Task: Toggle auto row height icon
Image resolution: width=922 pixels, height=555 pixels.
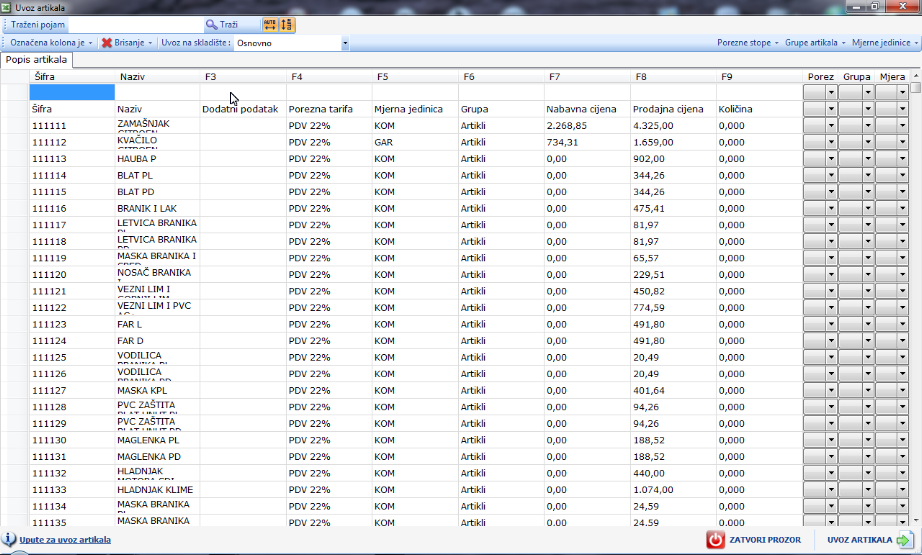Action: tap(286, 25)
